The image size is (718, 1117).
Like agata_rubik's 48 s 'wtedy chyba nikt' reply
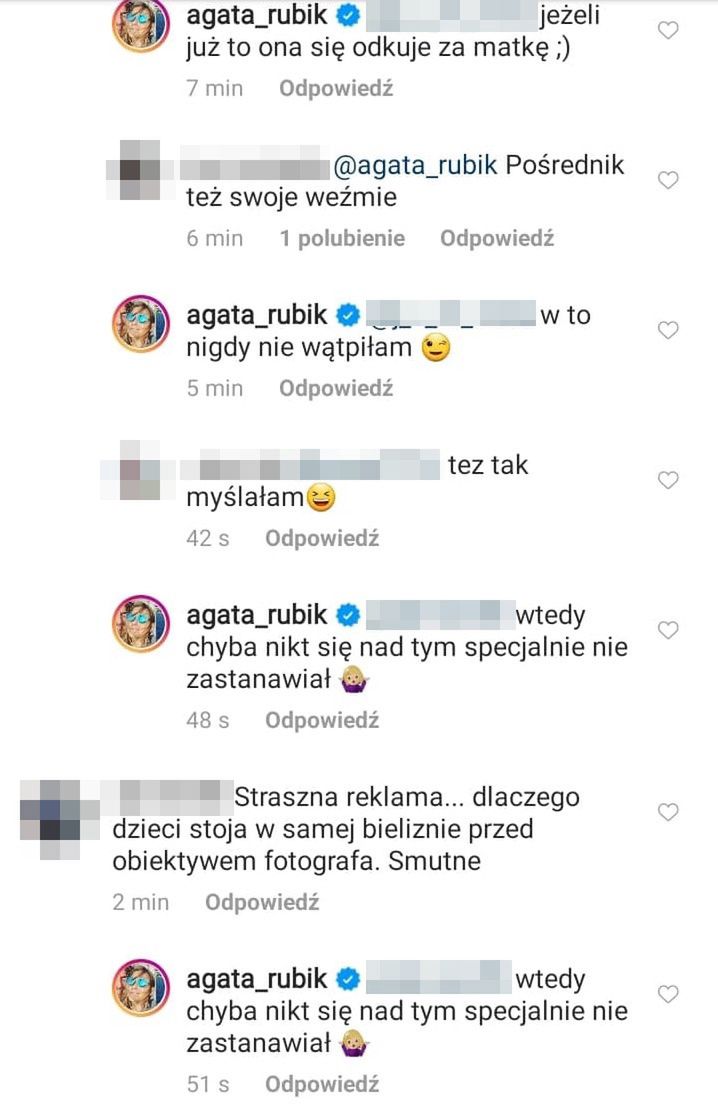point(667,630)
